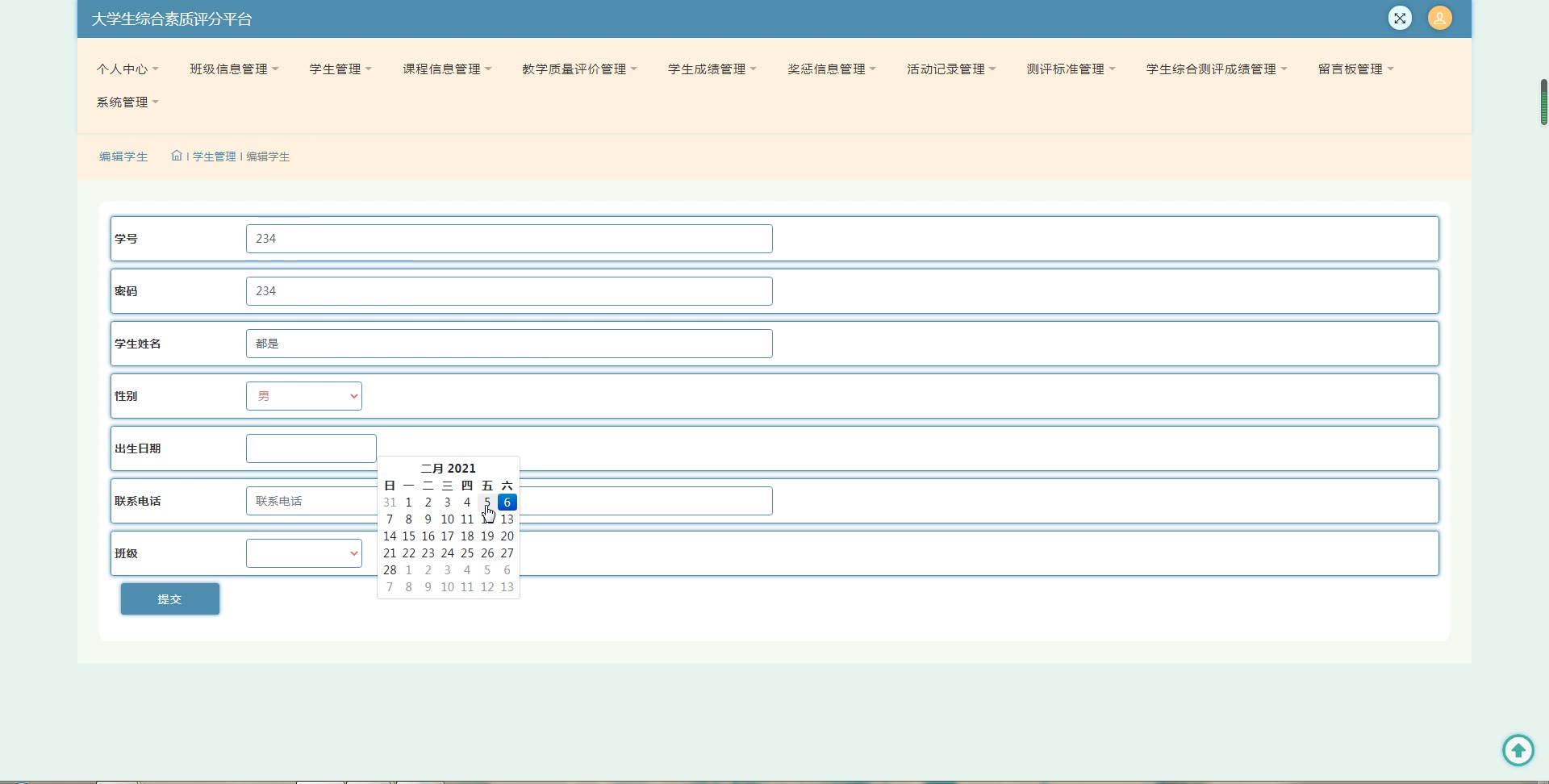Click the 学号 input field

click(509, 239)
